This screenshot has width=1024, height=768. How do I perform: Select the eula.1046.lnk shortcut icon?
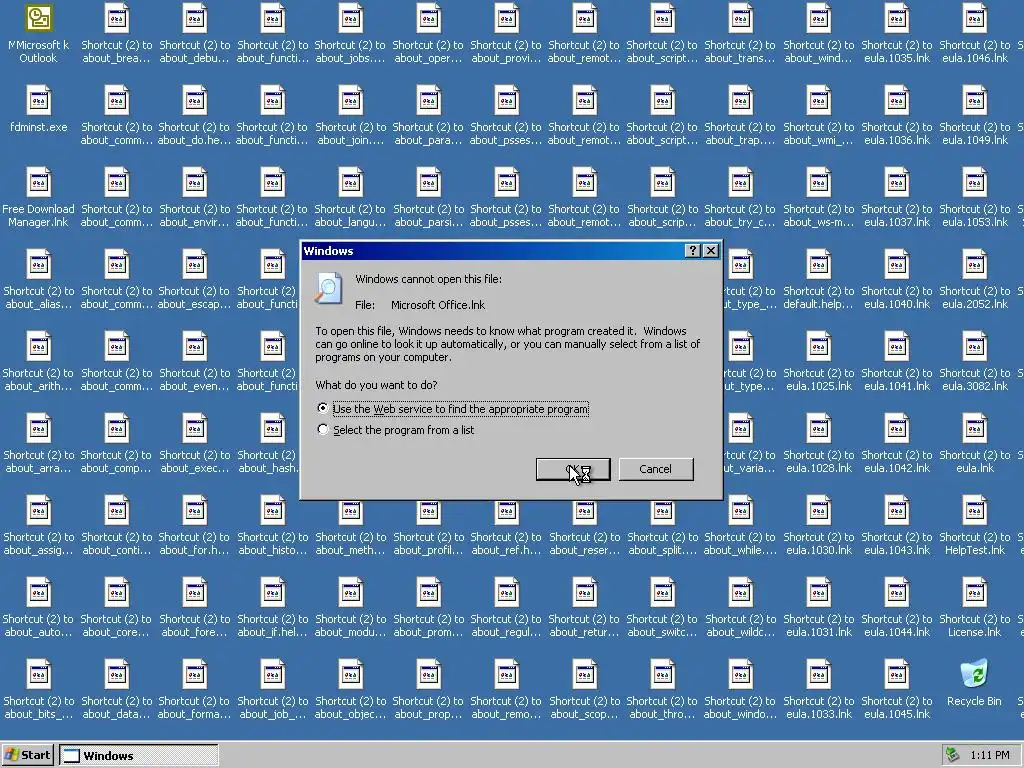(x=974, y=18)
